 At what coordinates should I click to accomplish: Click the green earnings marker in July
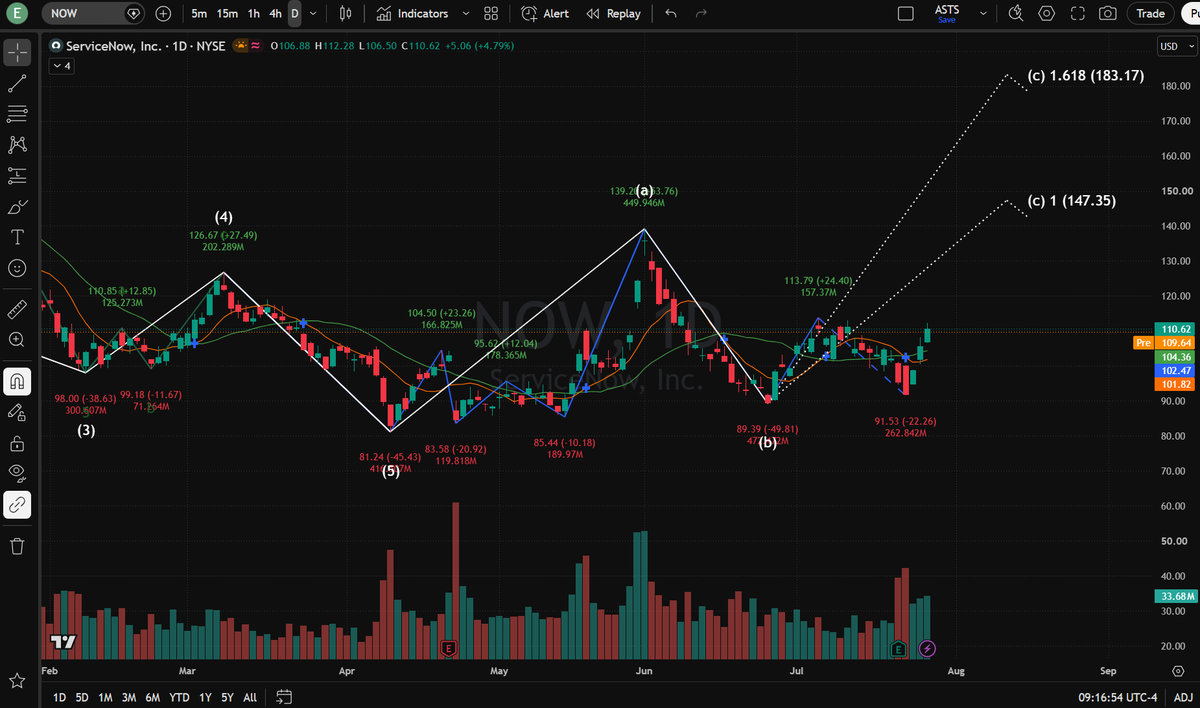coord(898,649)
